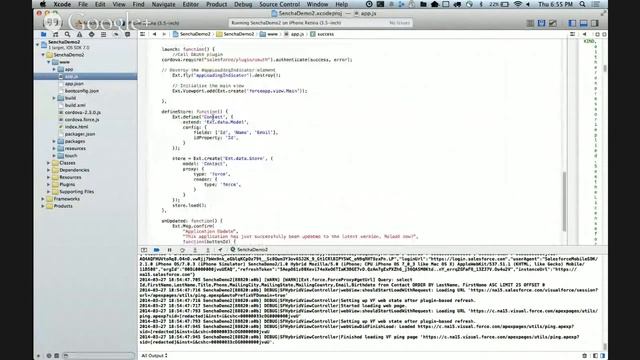Collapse the SenchaDemo2 group folder
The image size is (640, 360).
pyautogui.click(x=43, y=55)
